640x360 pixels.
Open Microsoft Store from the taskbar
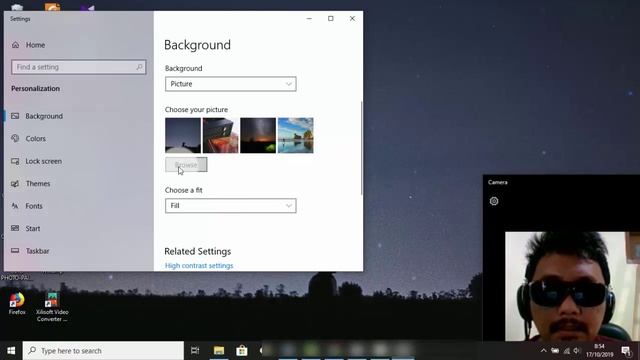[x=242, y=351]
